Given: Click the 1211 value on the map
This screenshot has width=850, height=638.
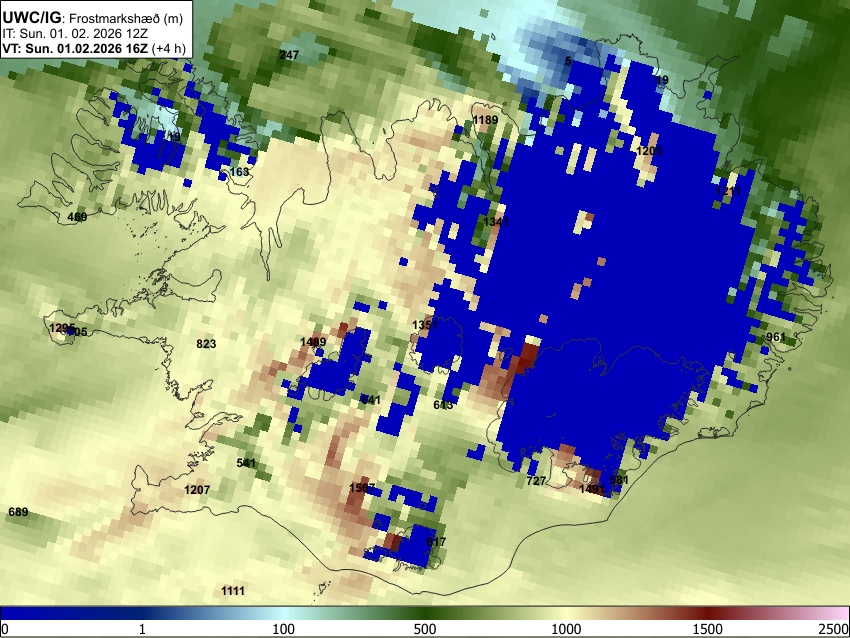Looking at the screenshot, I should pyautogui.click(x=727, y=191).
